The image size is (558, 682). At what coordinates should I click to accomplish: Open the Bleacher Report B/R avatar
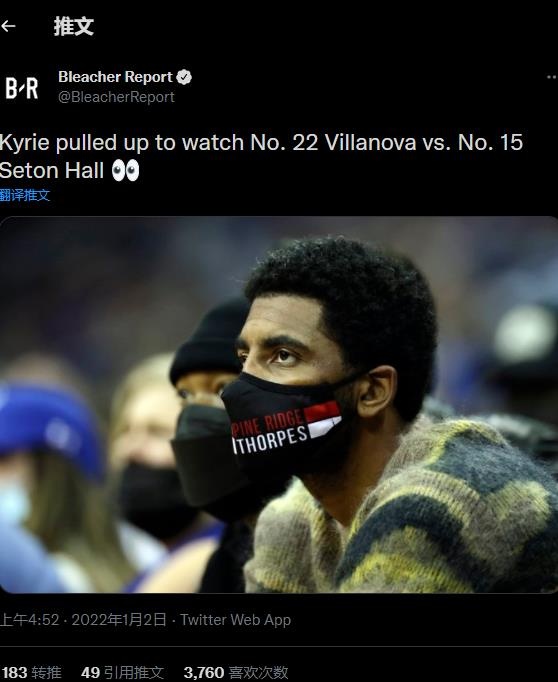point(21,88)
